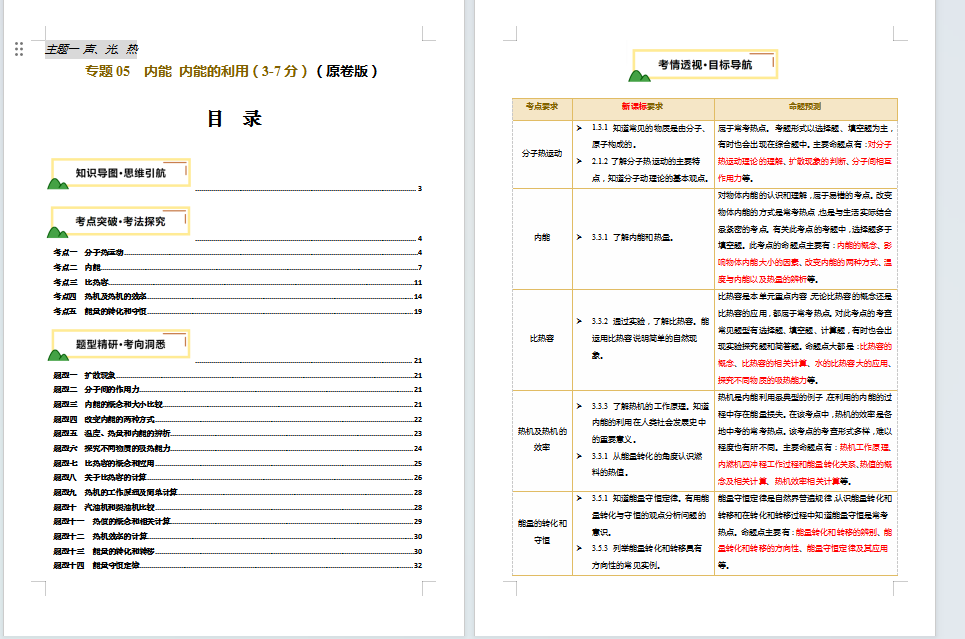The image size is (965, 639).
Task: Open contents entry 考点三 比热容
Action: pyautogui.click(x=238, y=283)
